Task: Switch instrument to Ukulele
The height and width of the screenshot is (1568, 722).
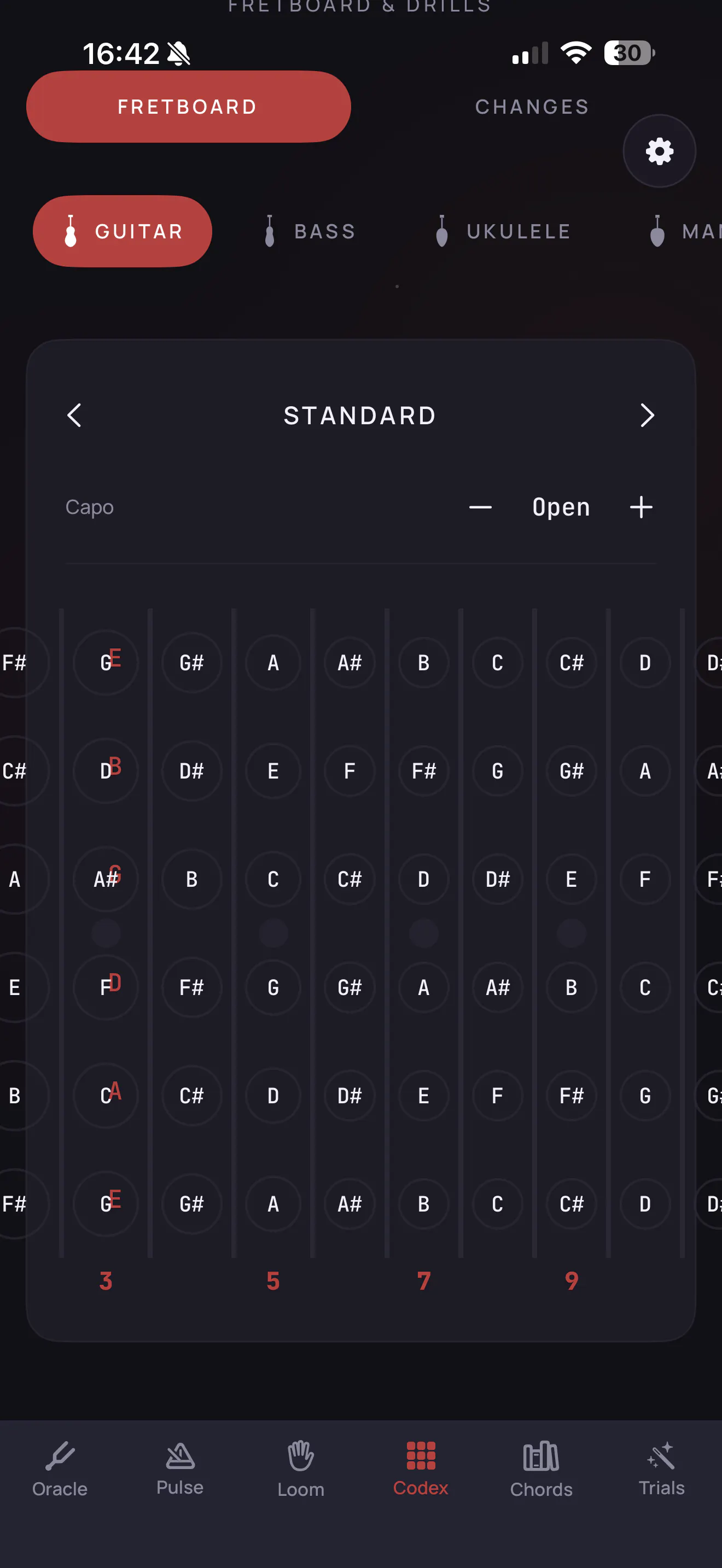Action: click(503, 231)
